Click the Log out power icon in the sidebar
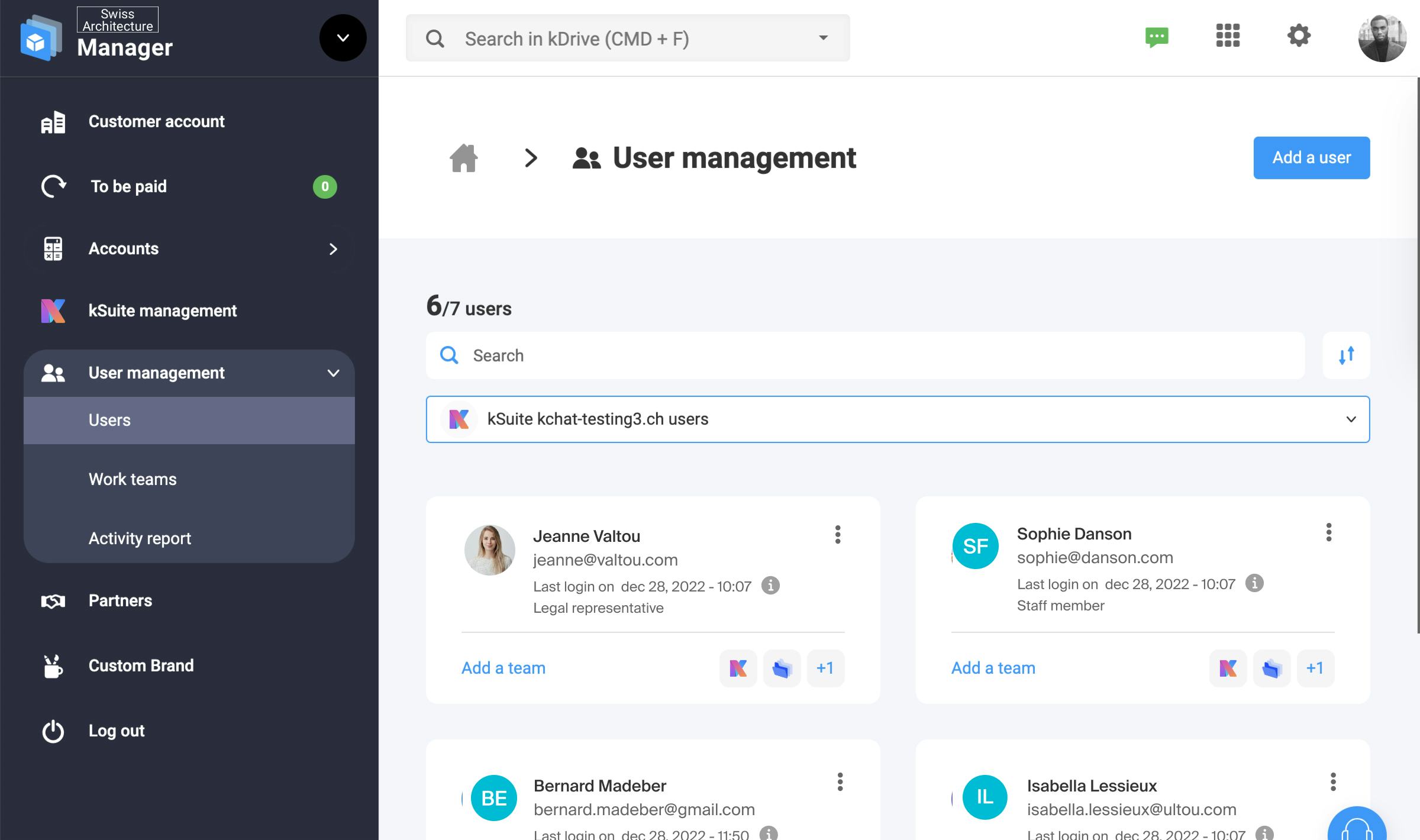The image size is (1420, 840). [52, 731]
